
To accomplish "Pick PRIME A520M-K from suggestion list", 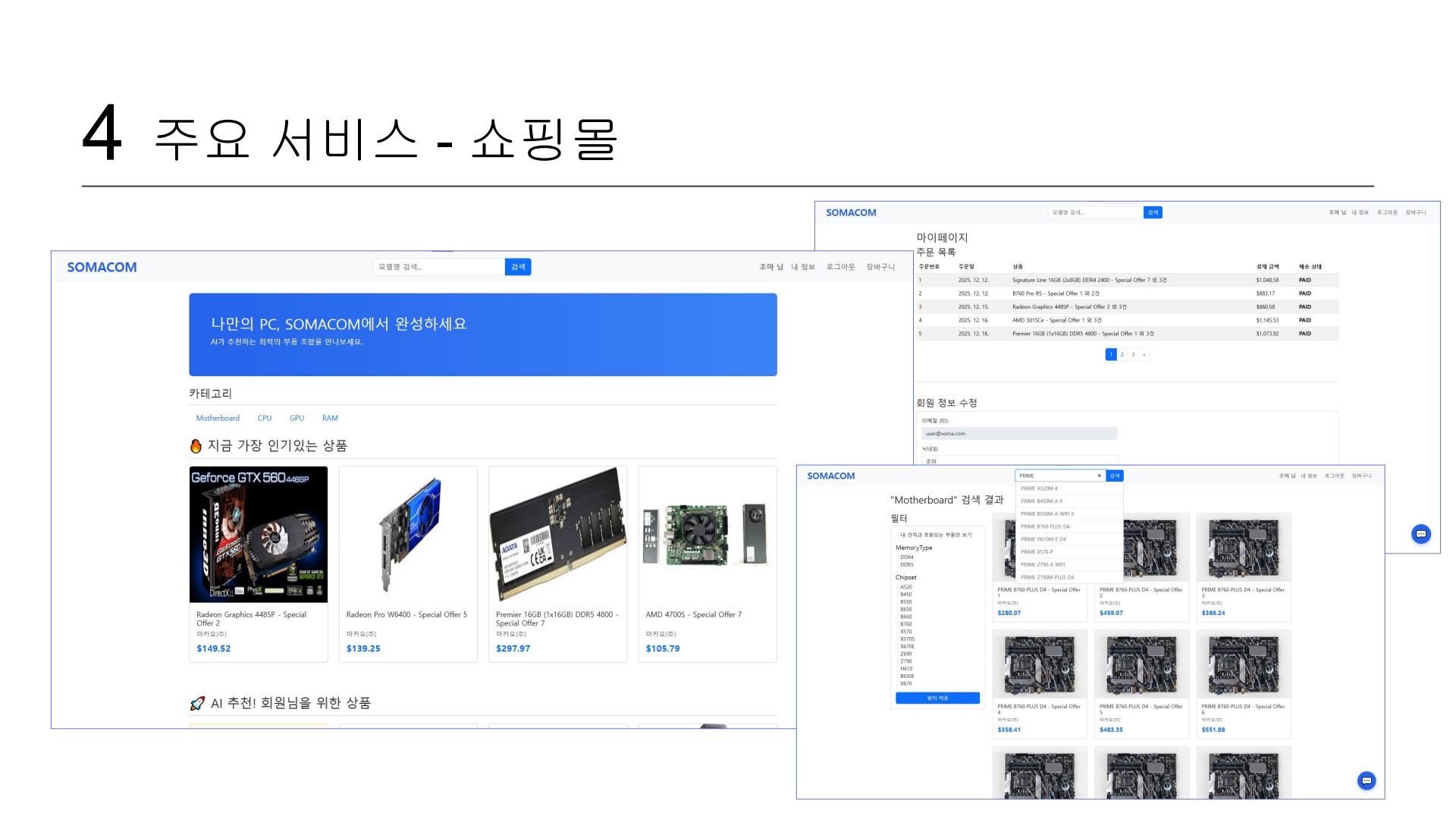I will point(1039,488).
